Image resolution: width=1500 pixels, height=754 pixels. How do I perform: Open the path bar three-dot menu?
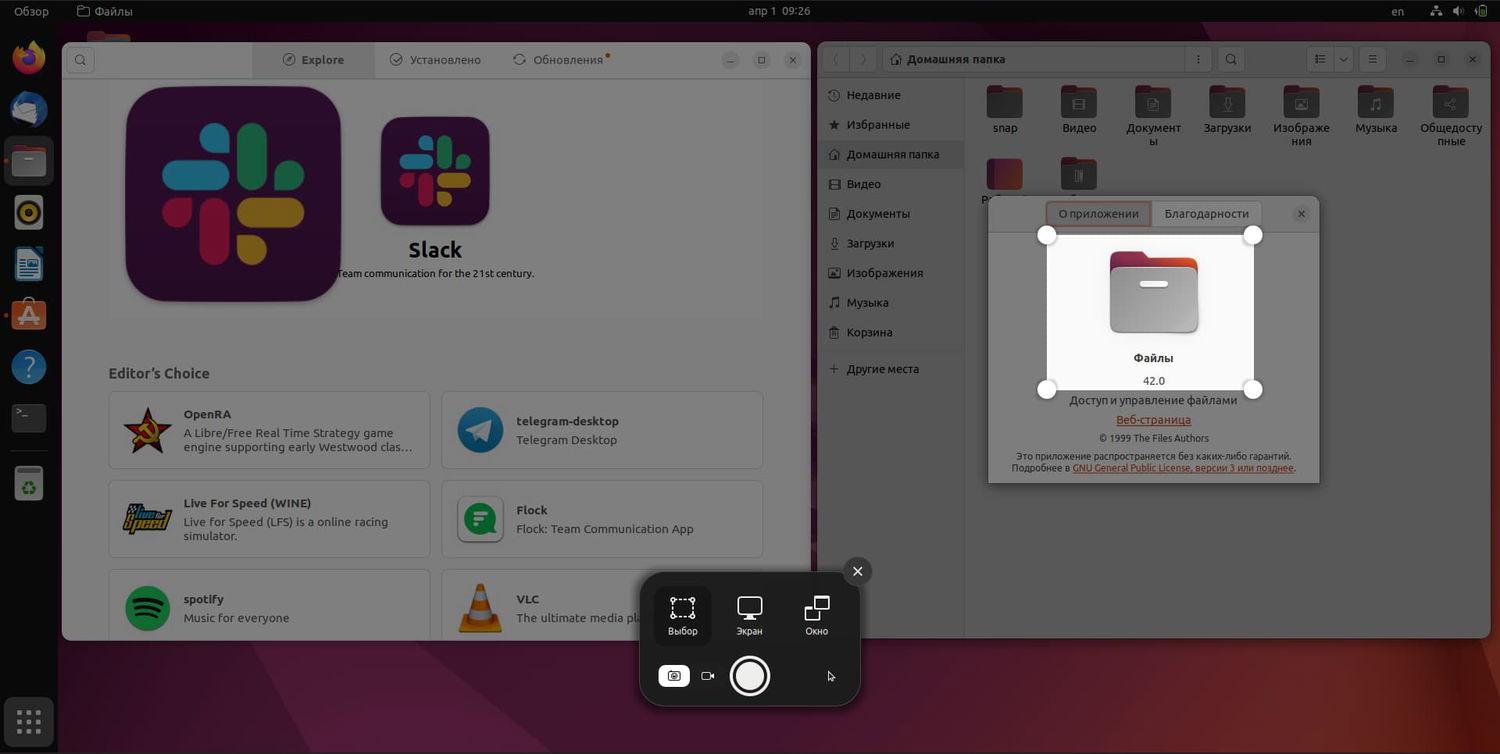pos(1200,60)
